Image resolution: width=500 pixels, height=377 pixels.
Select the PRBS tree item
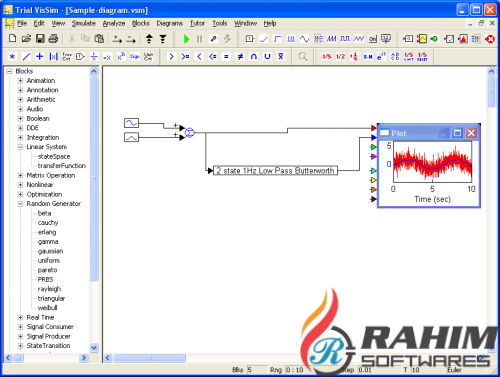45,279
